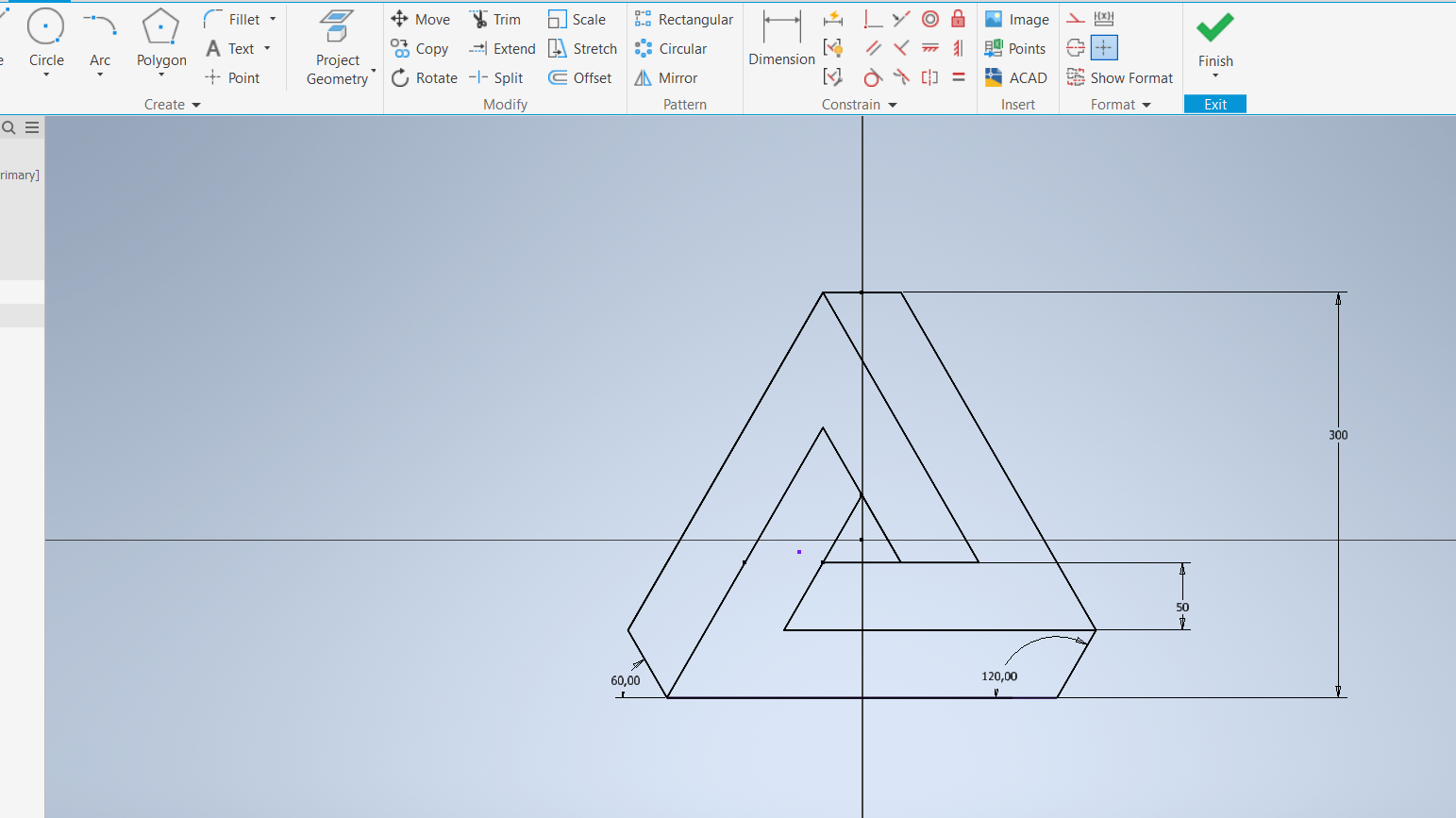This screenshot has width=1456, height=818.
Task: Choose the Dimension tool
Action: 781,38
